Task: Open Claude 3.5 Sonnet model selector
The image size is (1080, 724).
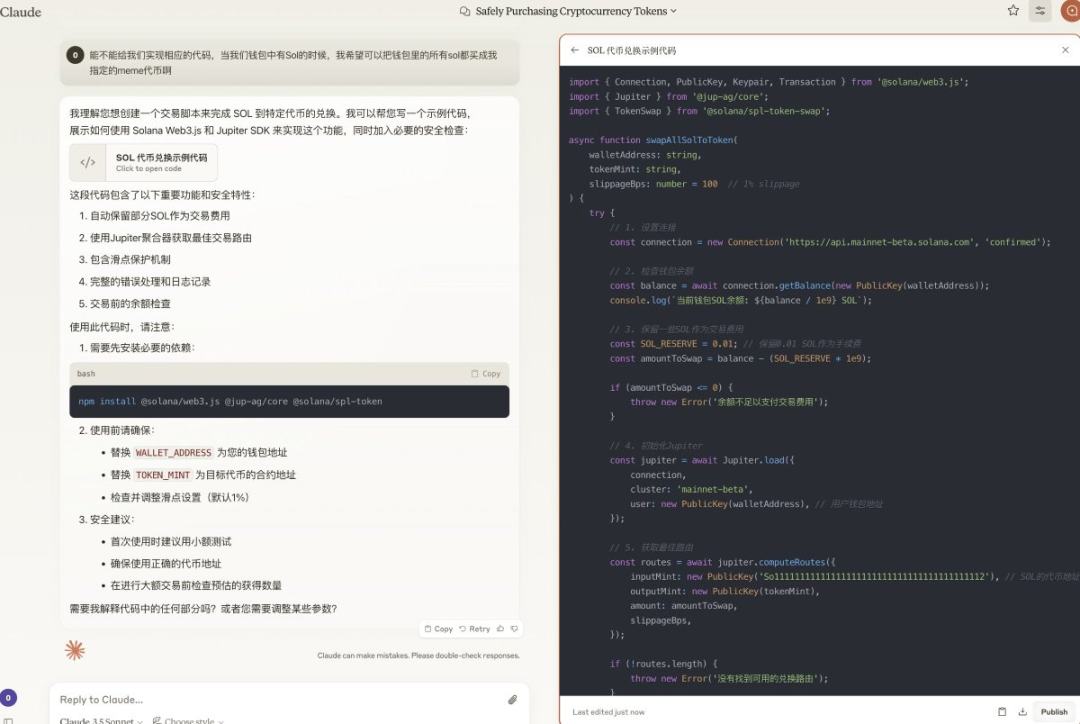Action: tap(100, 720)
